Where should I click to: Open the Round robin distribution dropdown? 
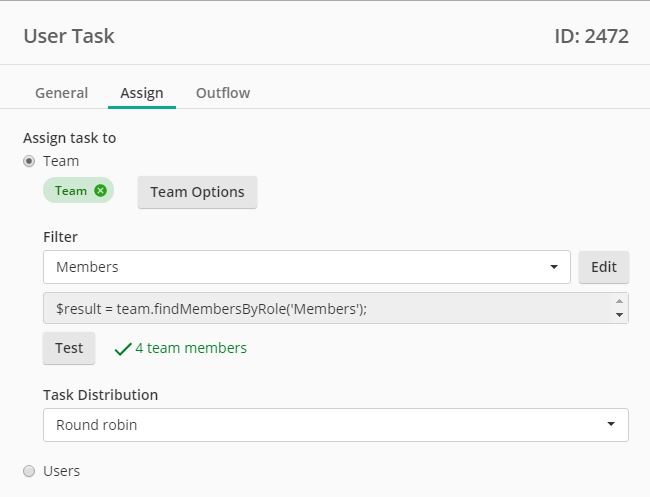click(x=336, y=425)
